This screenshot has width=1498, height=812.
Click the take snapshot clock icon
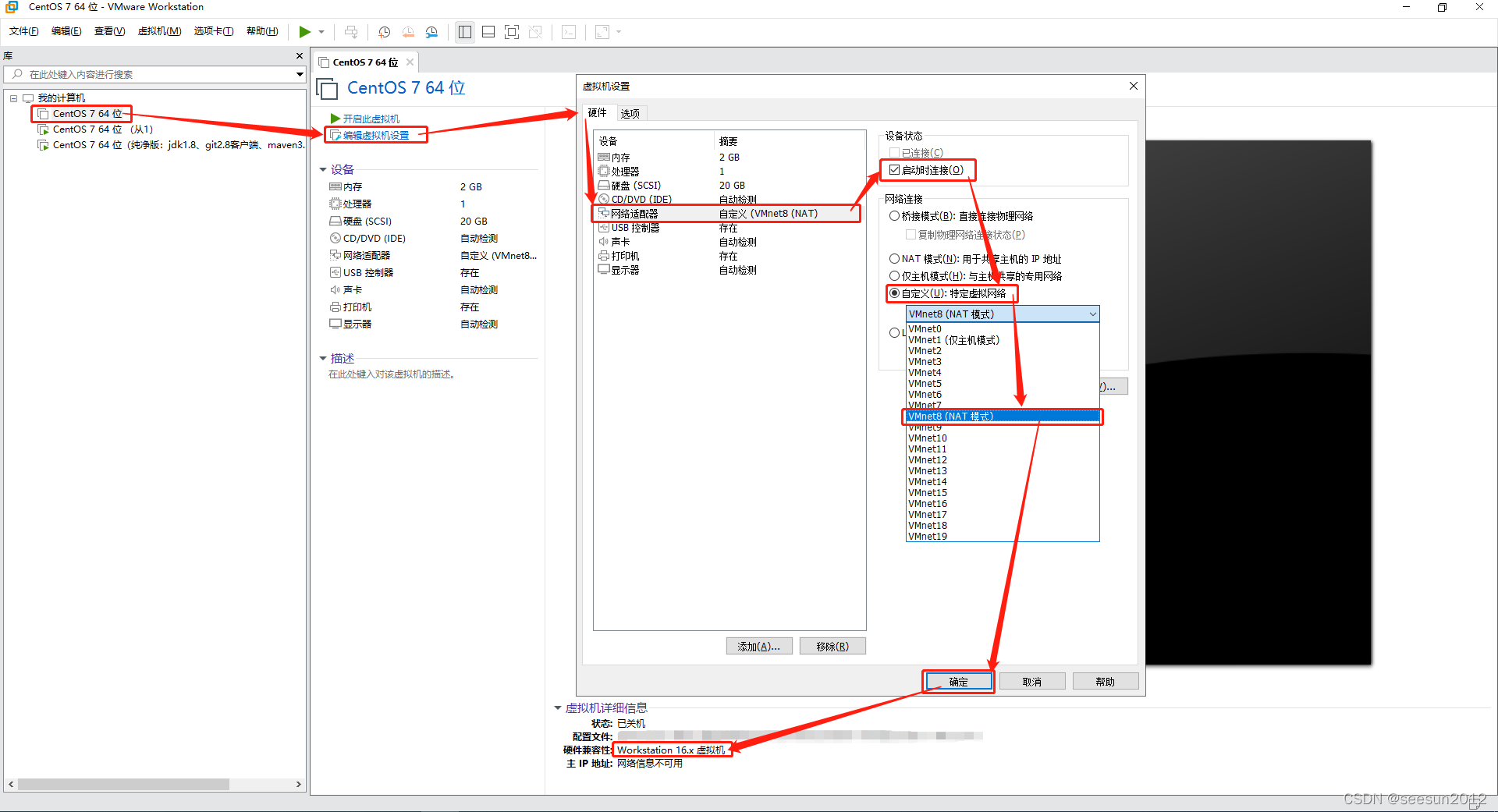click(x=384, y=32)
